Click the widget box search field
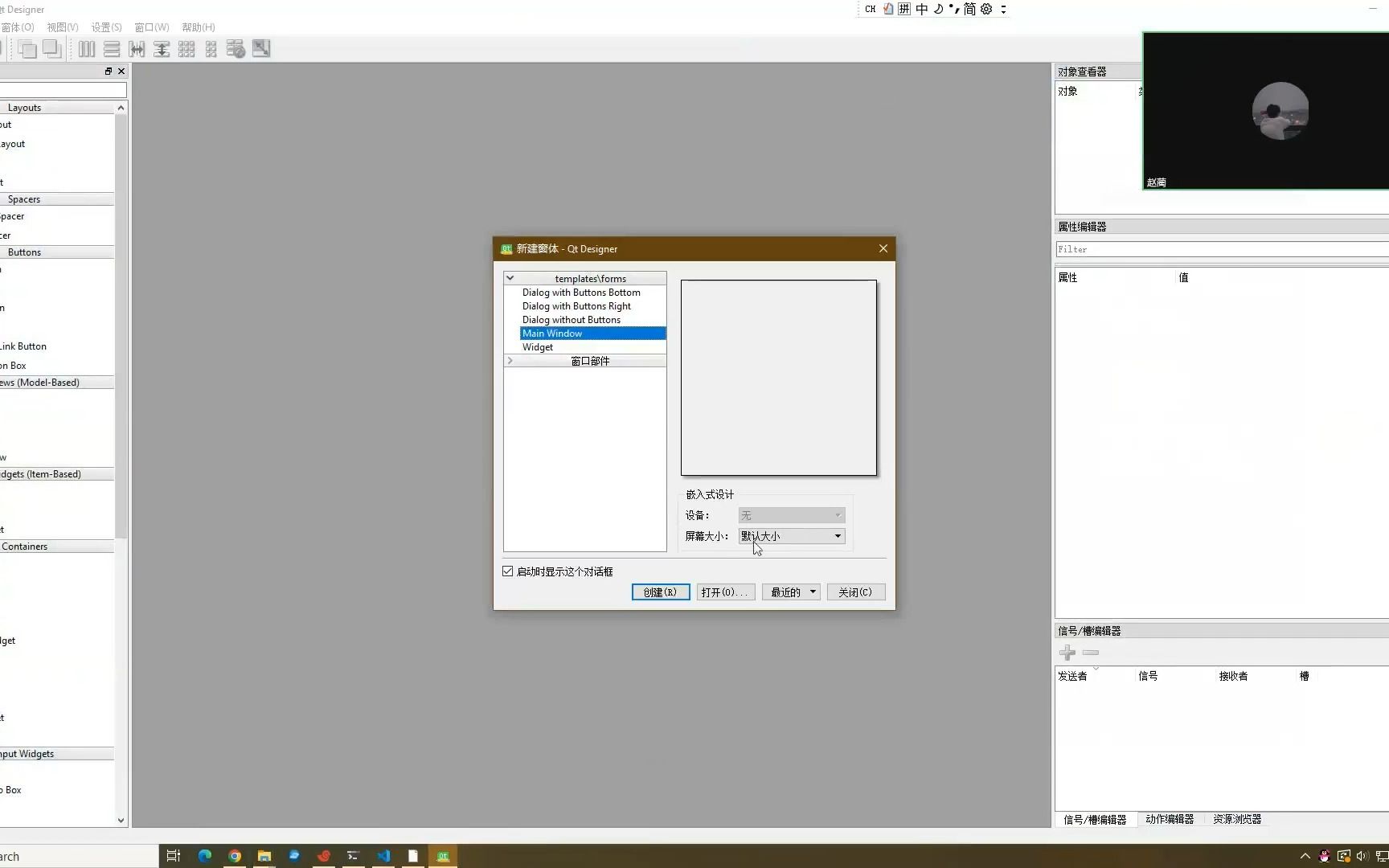Screen dimensions: 1389x868 (63, 90)
